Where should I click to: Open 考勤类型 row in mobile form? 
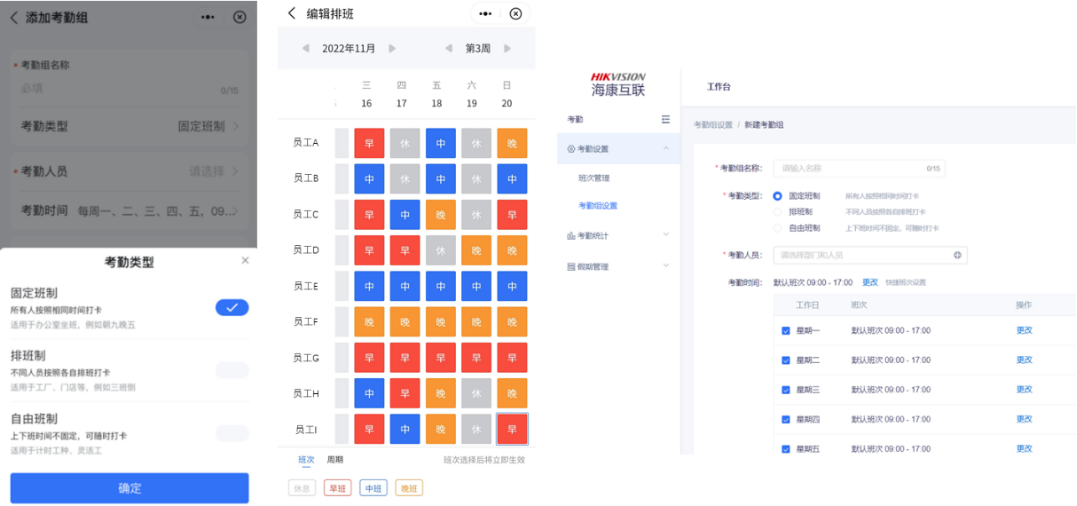click(128, 126)
